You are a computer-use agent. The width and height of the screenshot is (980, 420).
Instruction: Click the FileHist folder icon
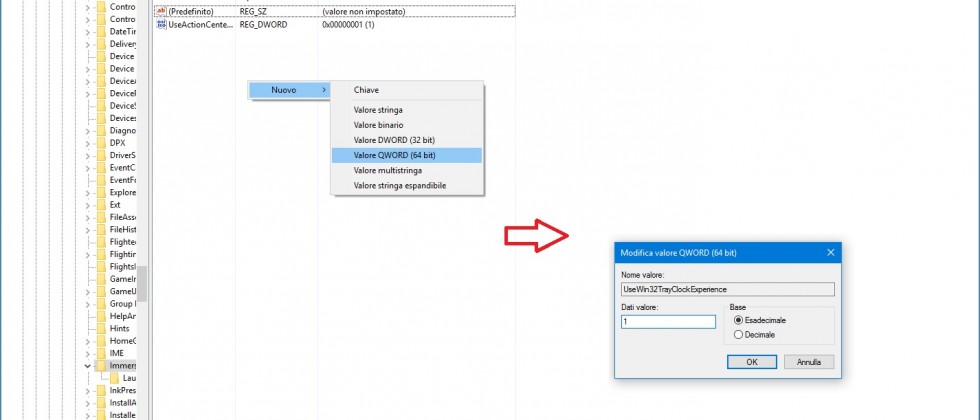point(101,229)
